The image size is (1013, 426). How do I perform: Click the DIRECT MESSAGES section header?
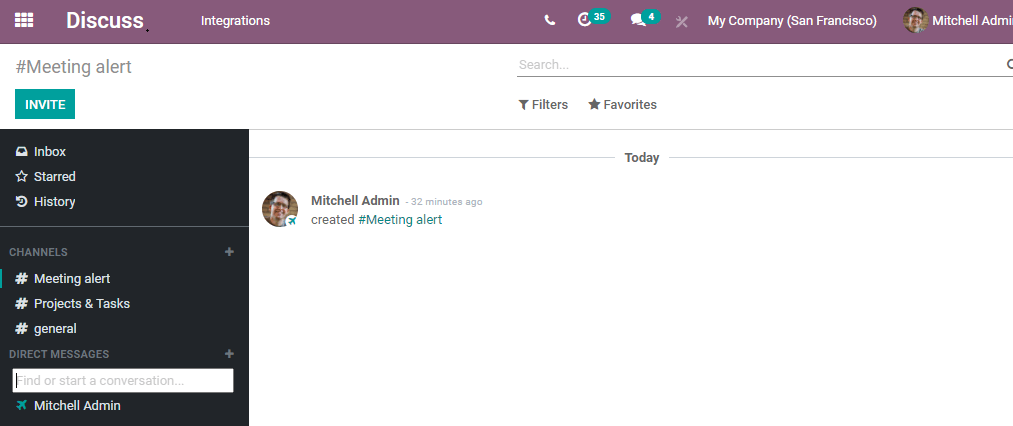point(59,354)
